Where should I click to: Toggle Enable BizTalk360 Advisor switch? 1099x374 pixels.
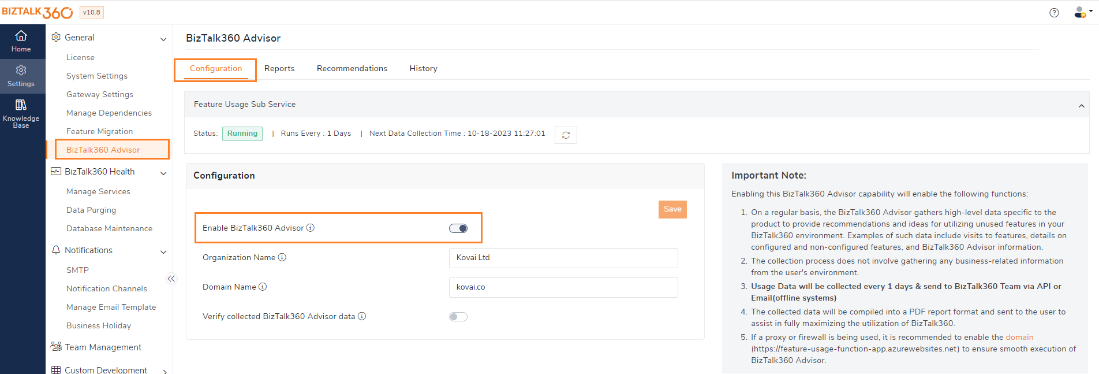click(458, 228)
